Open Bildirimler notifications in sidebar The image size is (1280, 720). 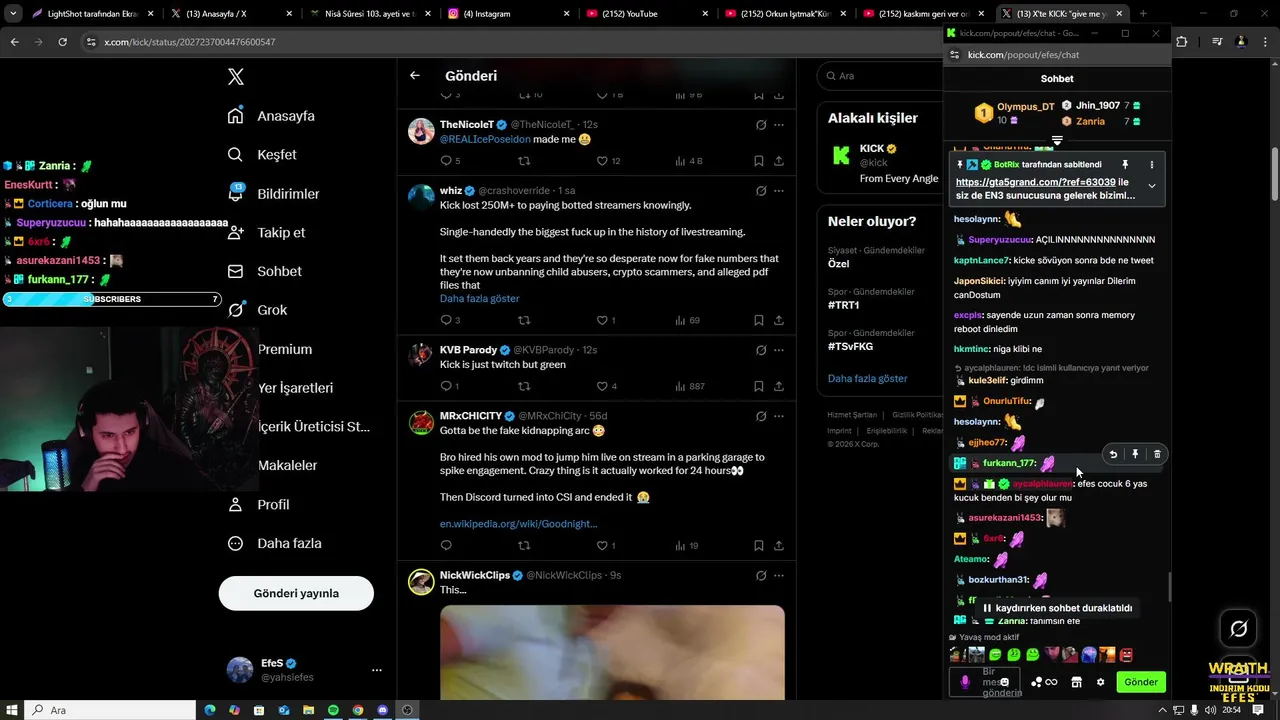273,193
